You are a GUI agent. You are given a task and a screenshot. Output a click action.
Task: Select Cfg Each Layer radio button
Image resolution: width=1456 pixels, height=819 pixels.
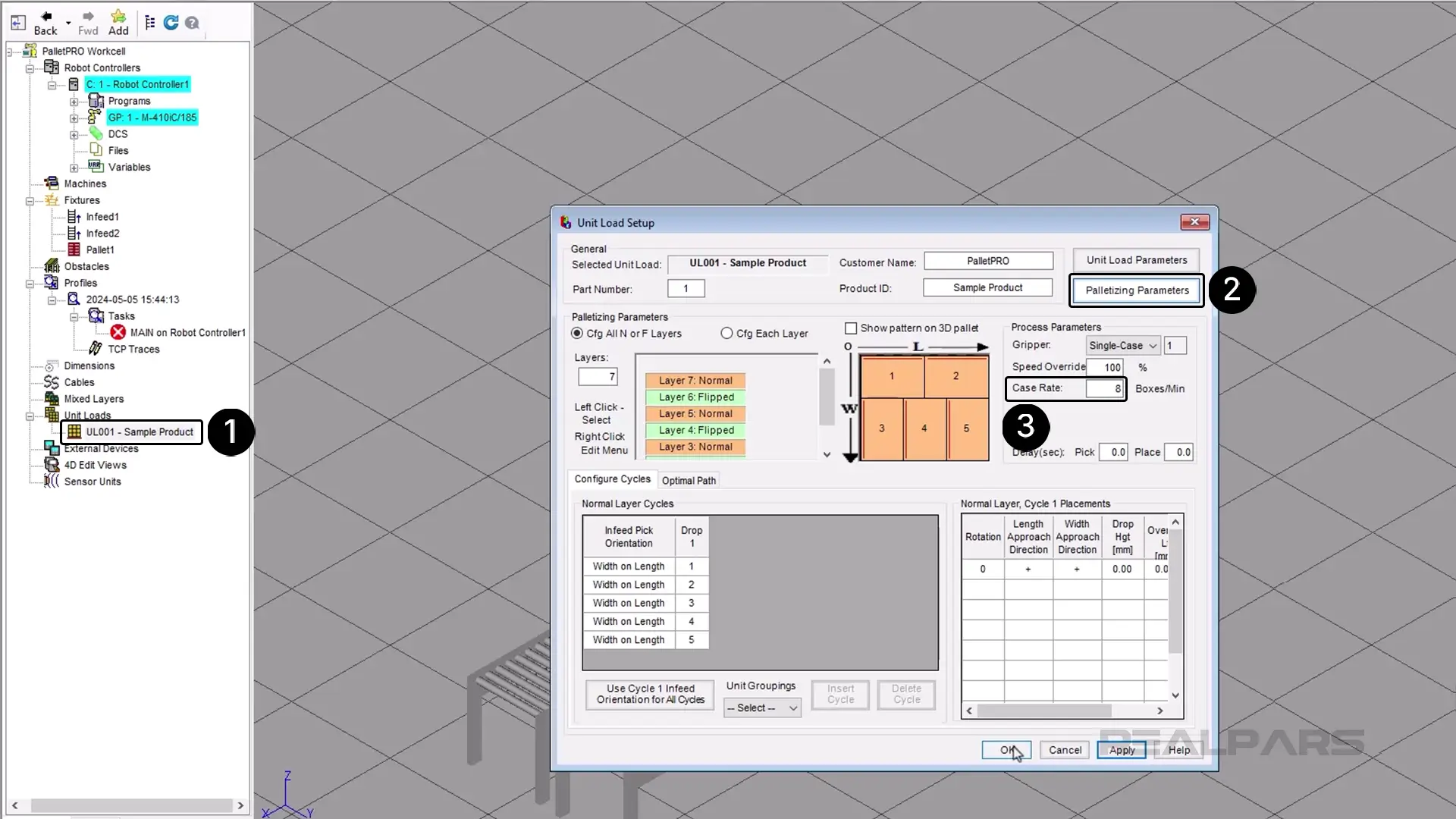pyautogui.click(x=726, y=334)
